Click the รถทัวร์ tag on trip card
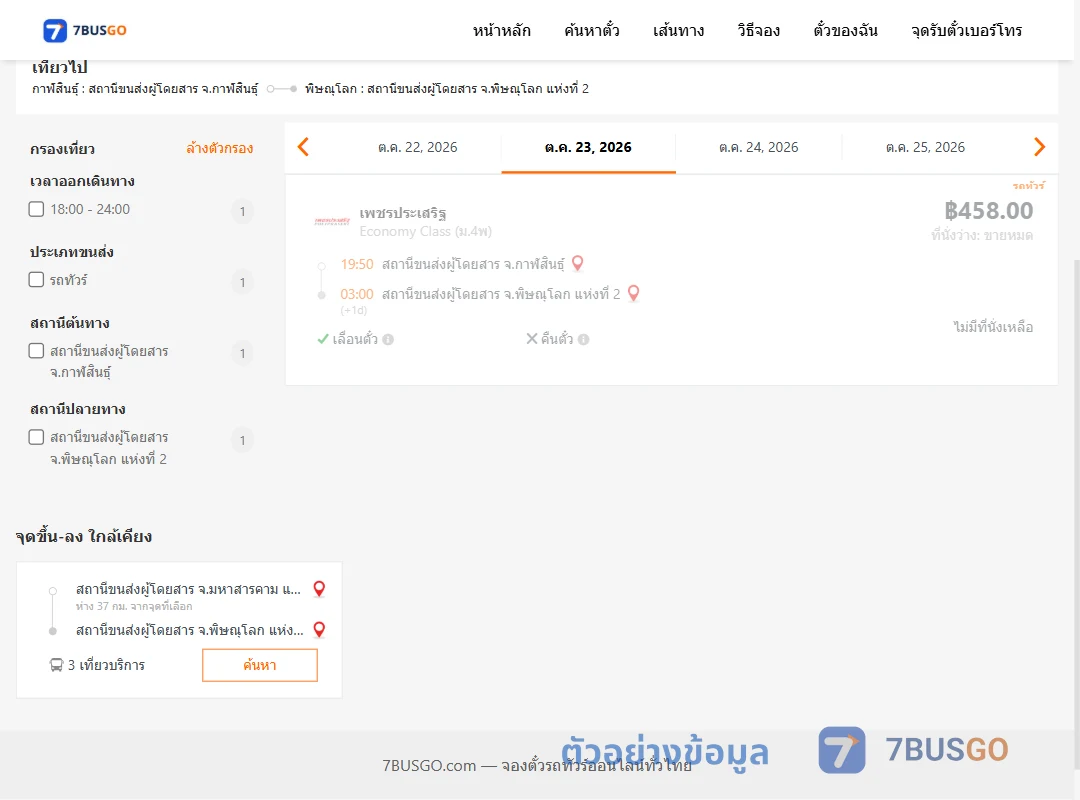 [1028, 185]
